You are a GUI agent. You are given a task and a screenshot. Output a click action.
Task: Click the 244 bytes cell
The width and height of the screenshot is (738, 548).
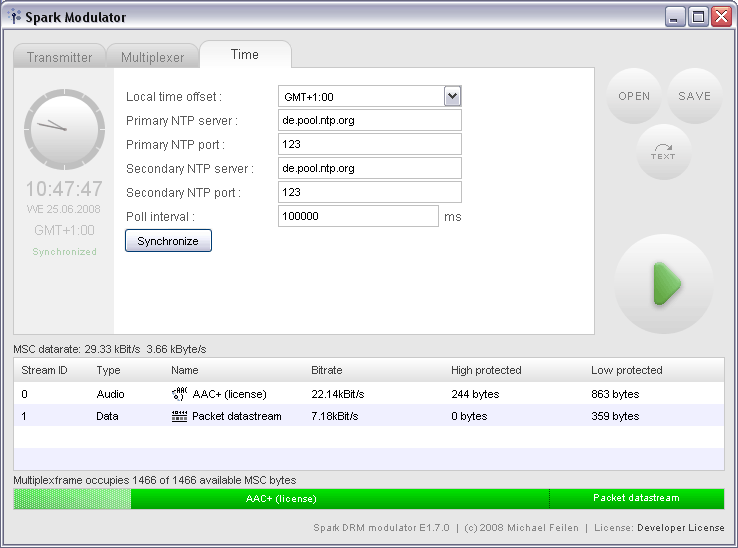pyautogui.click(x=475, y=394)
